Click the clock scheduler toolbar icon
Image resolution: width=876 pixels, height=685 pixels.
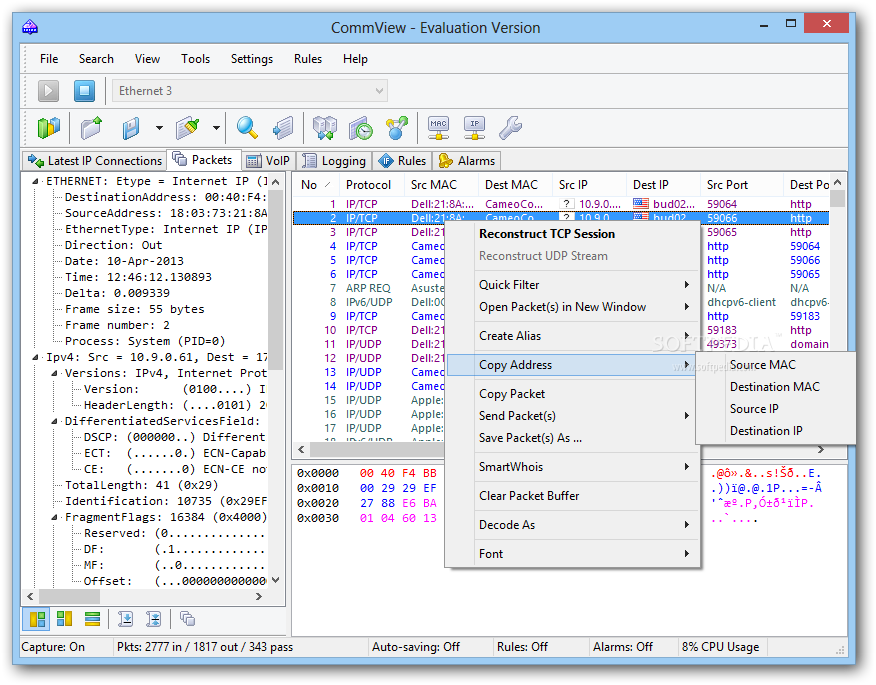(x=361, y=128)
